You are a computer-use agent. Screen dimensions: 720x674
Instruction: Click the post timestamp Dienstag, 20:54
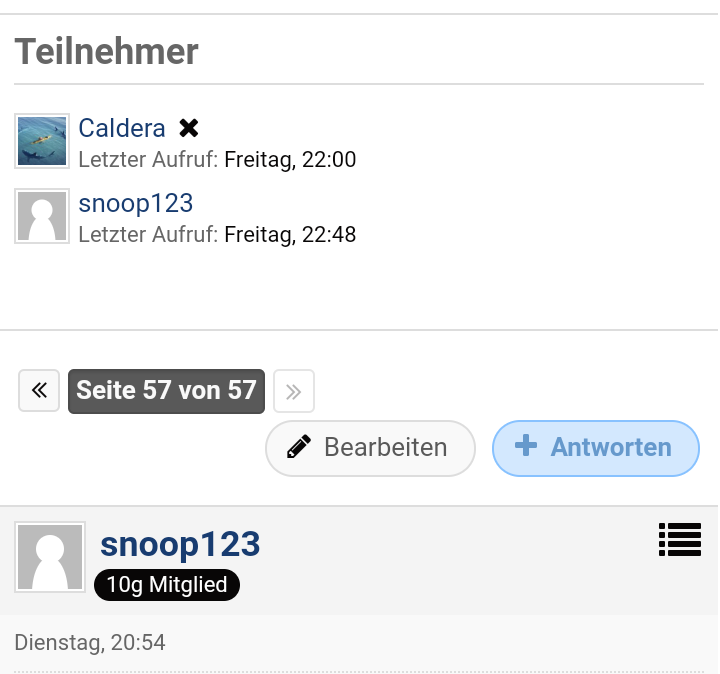tap(90, 643)
